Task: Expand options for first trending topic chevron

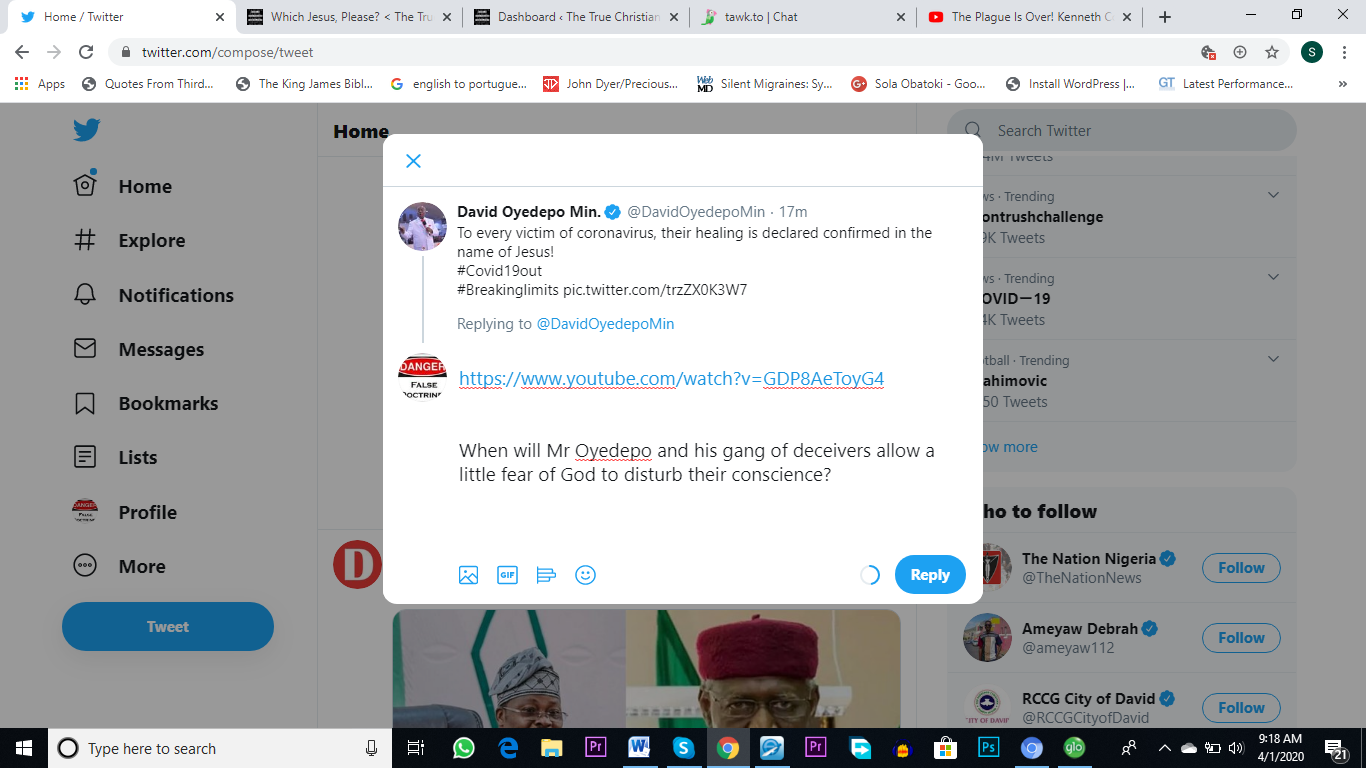Action: click(x=1273, y=195)
